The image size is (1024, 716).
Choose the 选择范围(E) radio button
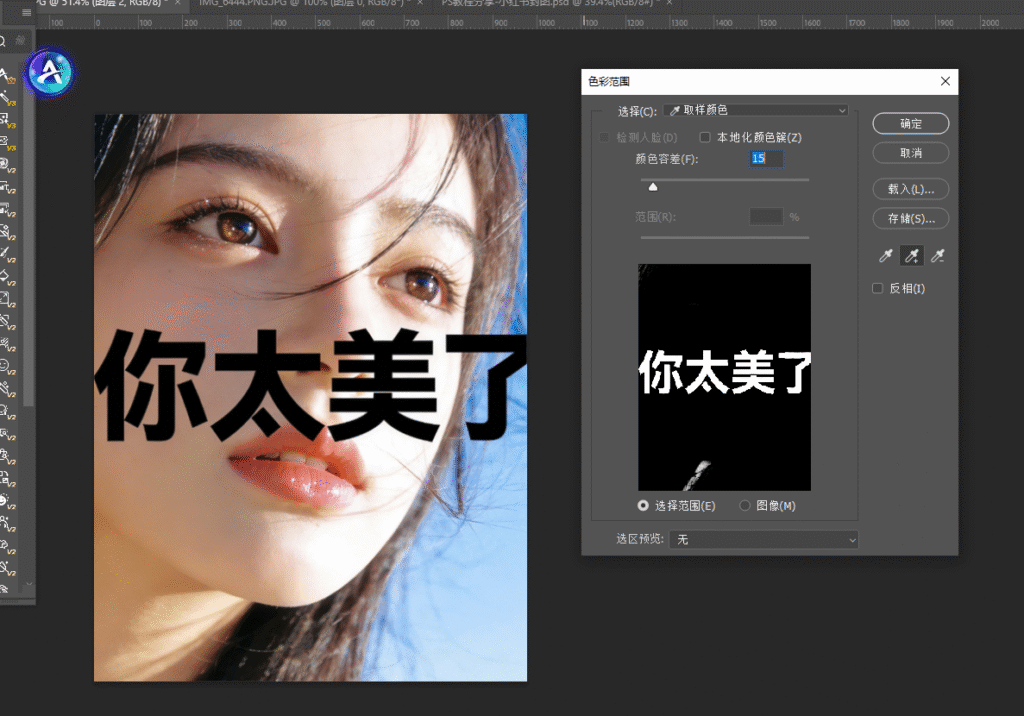644,506
